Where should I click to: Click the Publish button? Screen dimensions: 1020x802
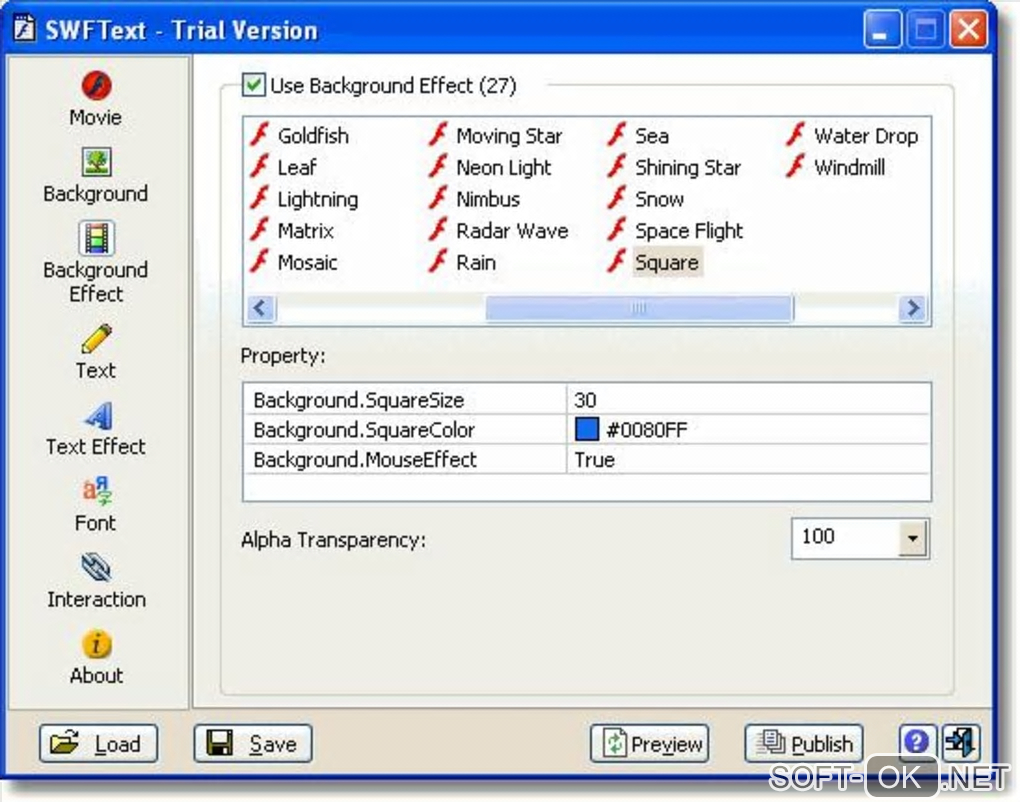click(804, 743)
